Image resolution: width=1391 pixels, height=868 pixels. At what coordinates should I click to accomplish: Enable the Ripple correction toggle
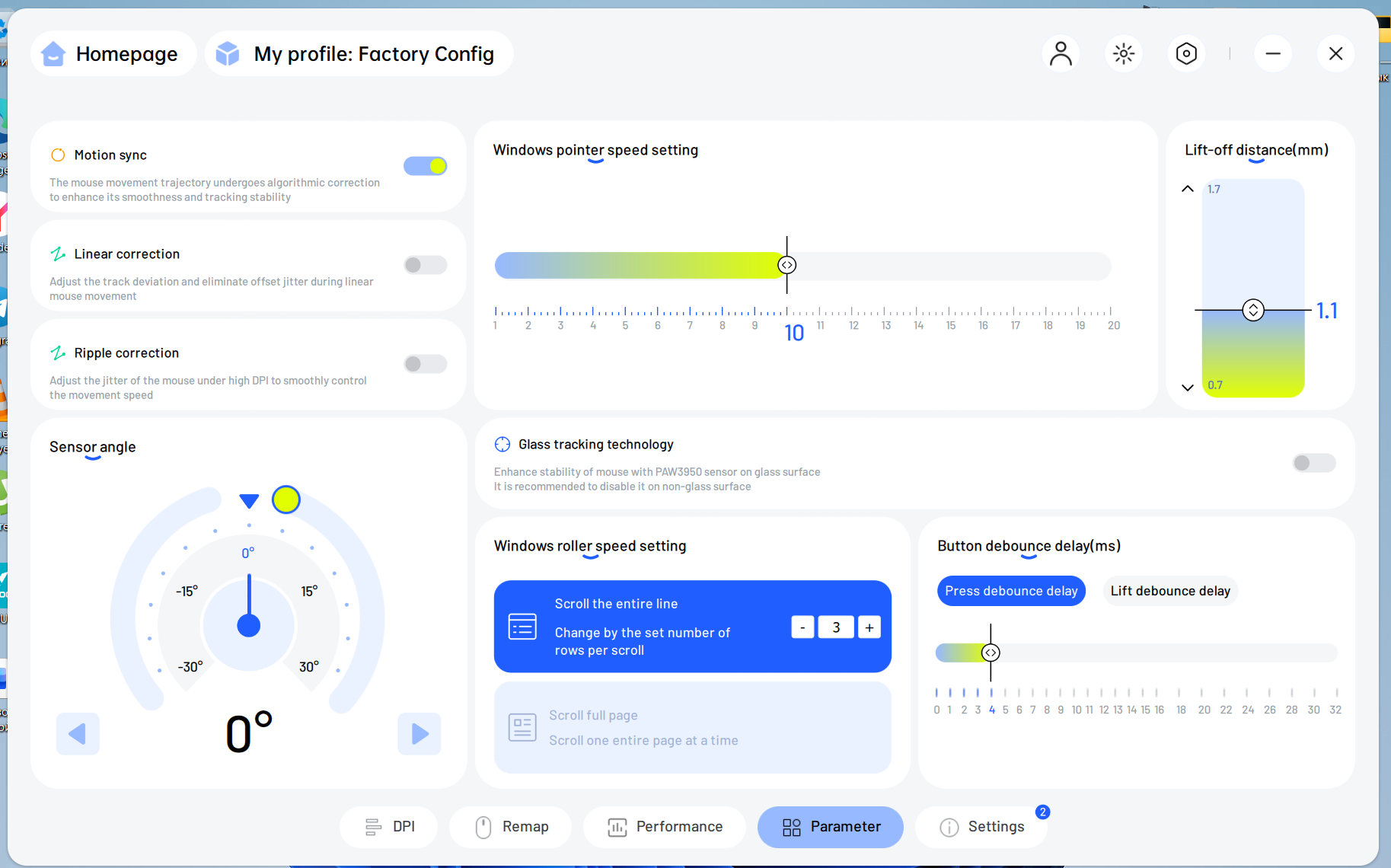(426, 364)
